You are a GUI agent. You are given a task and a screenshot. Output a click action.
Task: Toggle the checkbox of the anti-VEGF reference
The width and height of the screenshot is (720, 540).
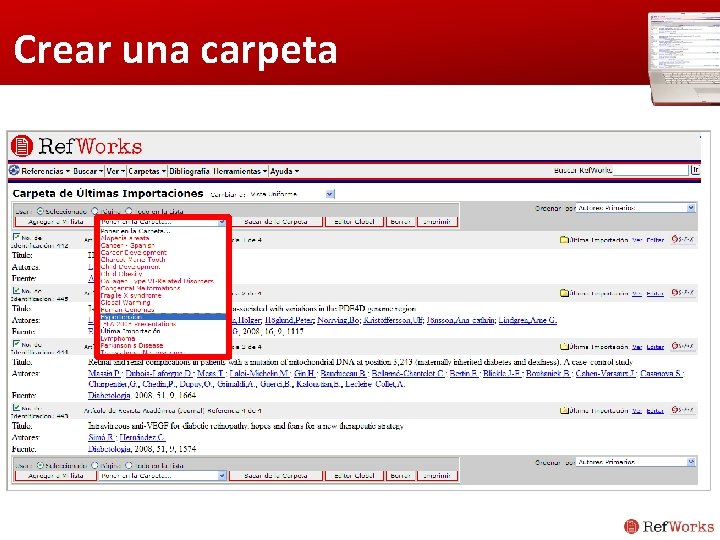click(17, 407)
